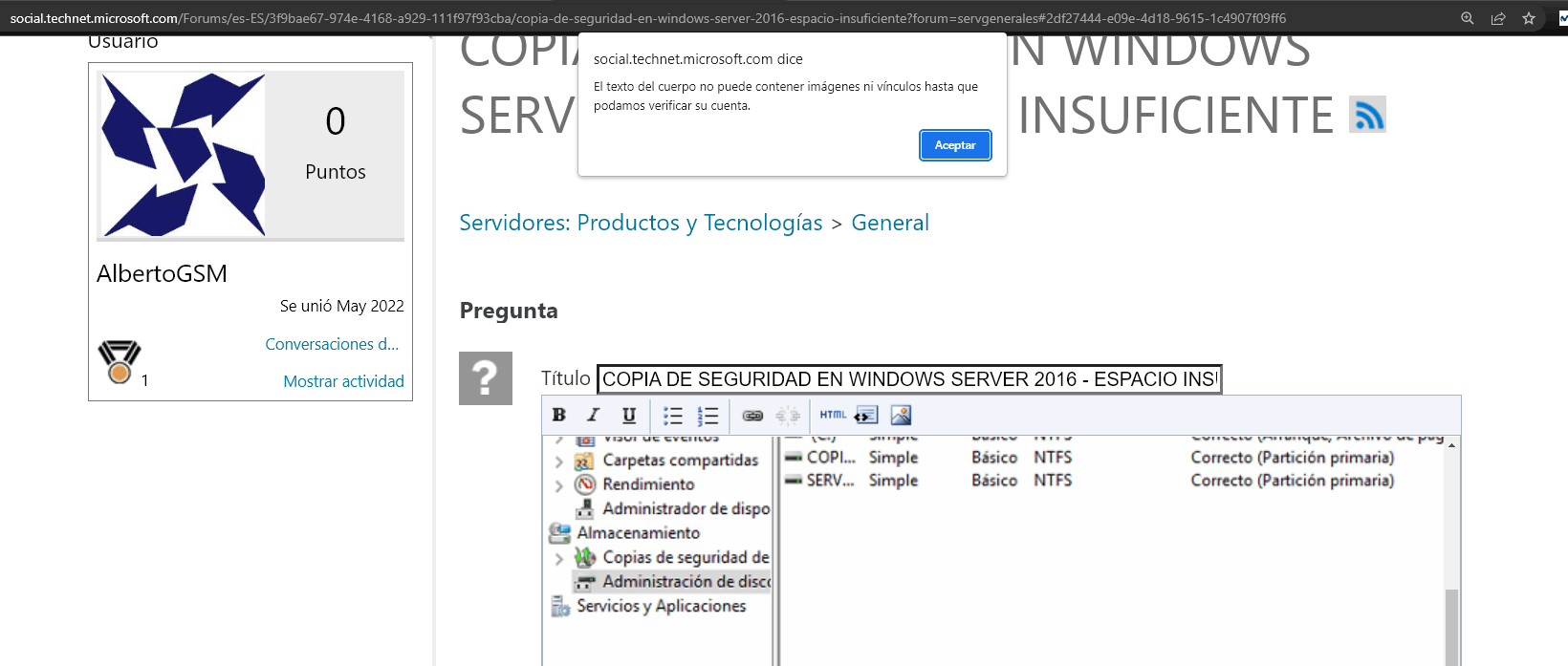Expand the Rendimiento node

(x=559, y=485)
